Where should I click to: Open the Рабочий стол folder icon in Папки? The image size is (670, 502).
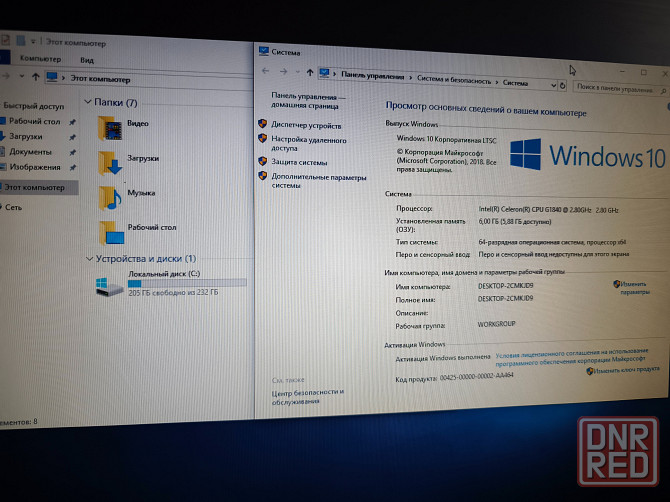(111, 233)
